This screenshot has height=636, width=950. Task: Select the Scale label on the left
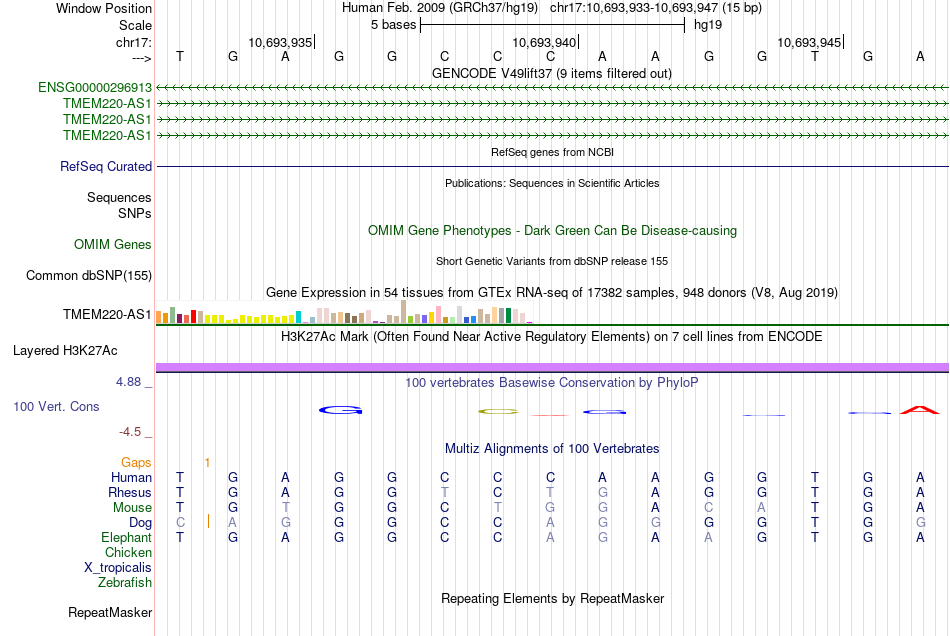click(135, 25)
